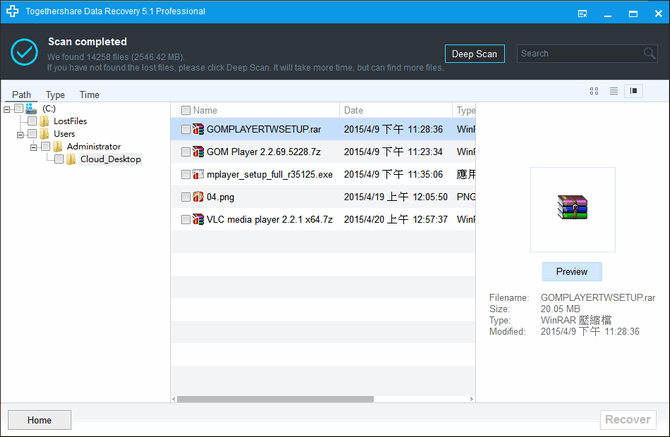Click the Administrator folder icon
Viewport: 670px width, 437px height.
coord(58,147)
